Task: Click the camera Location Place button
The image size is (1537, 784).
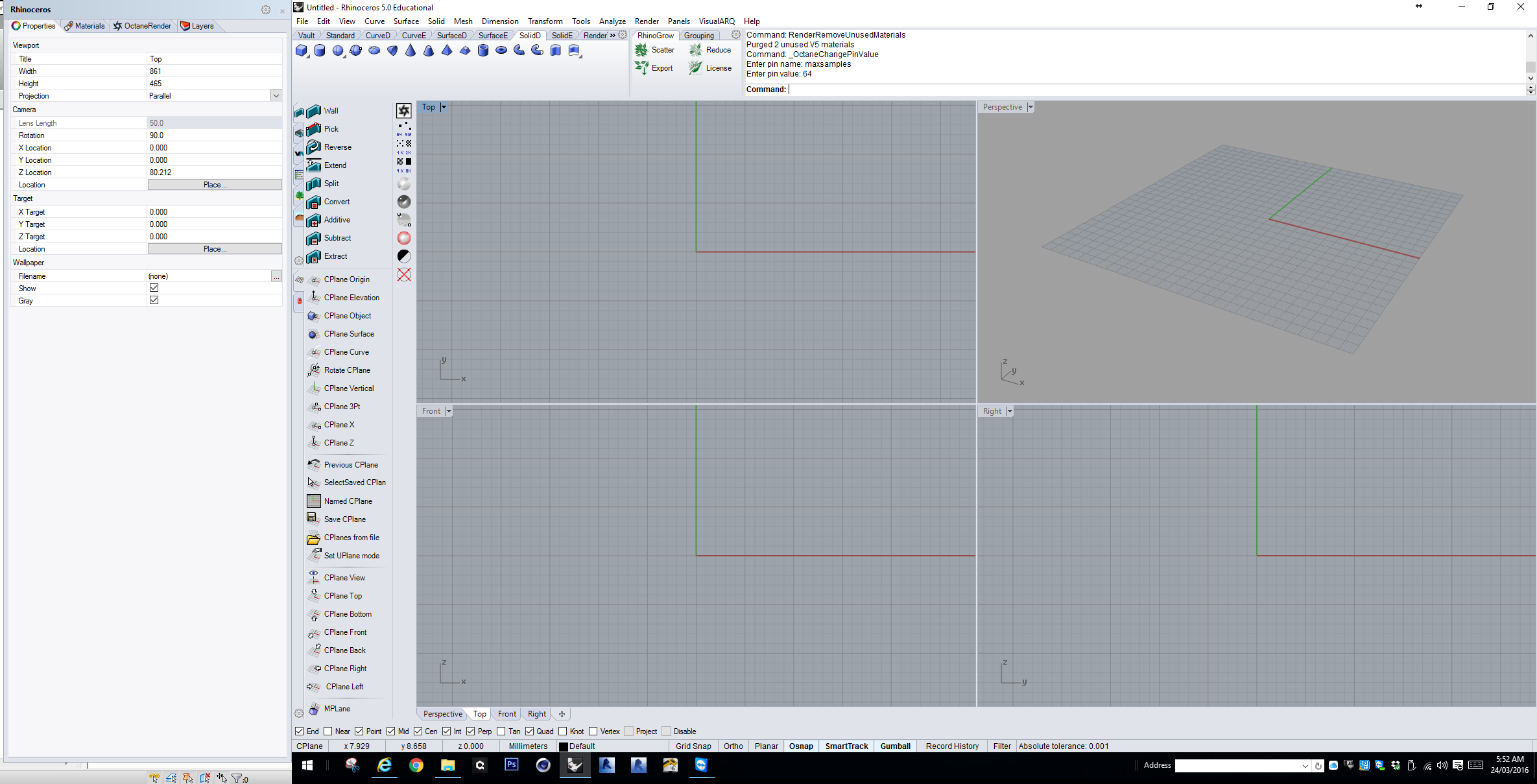Action: point(215,185)
